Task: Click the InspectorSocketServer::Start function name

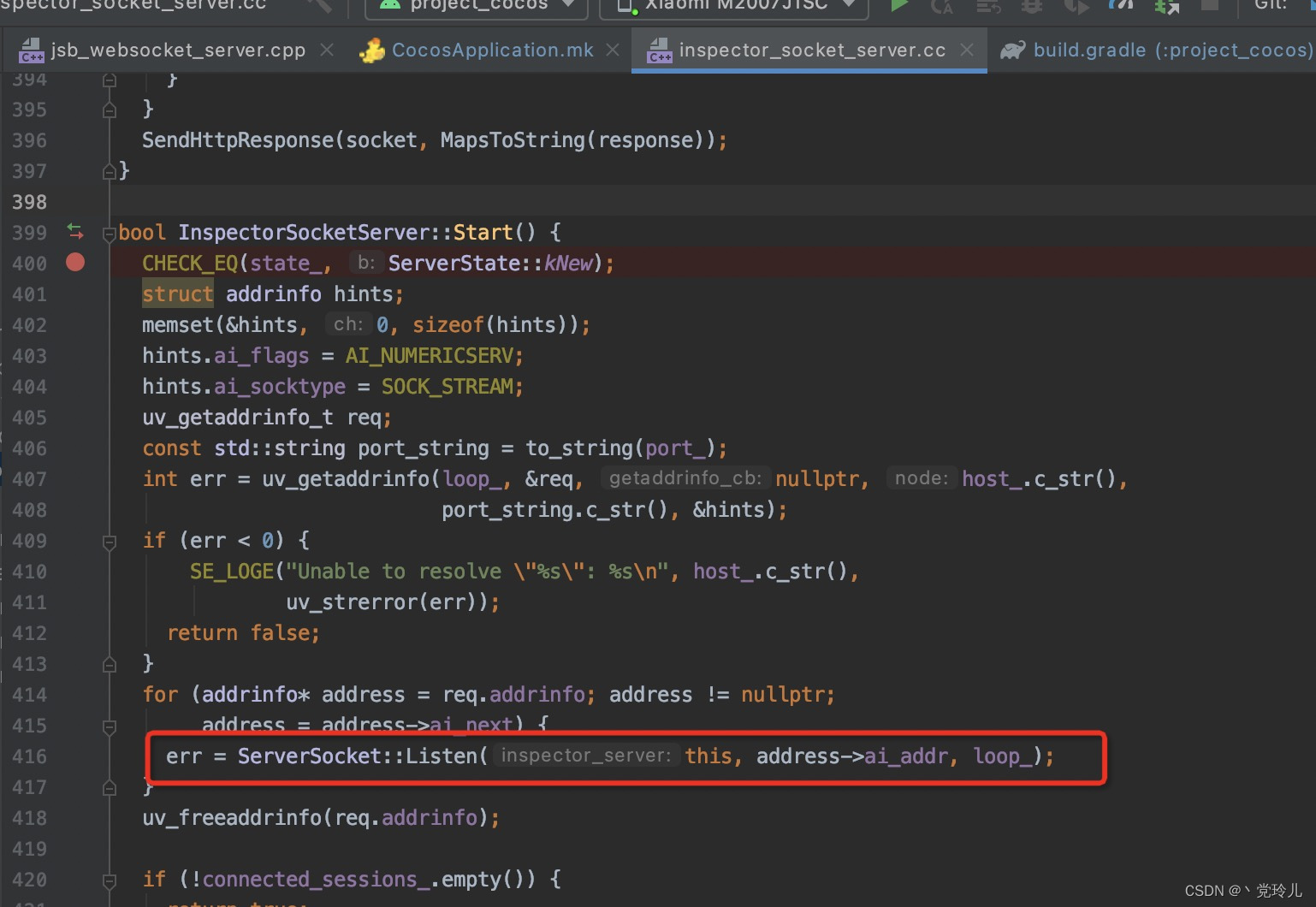Action: pos(346,233)
